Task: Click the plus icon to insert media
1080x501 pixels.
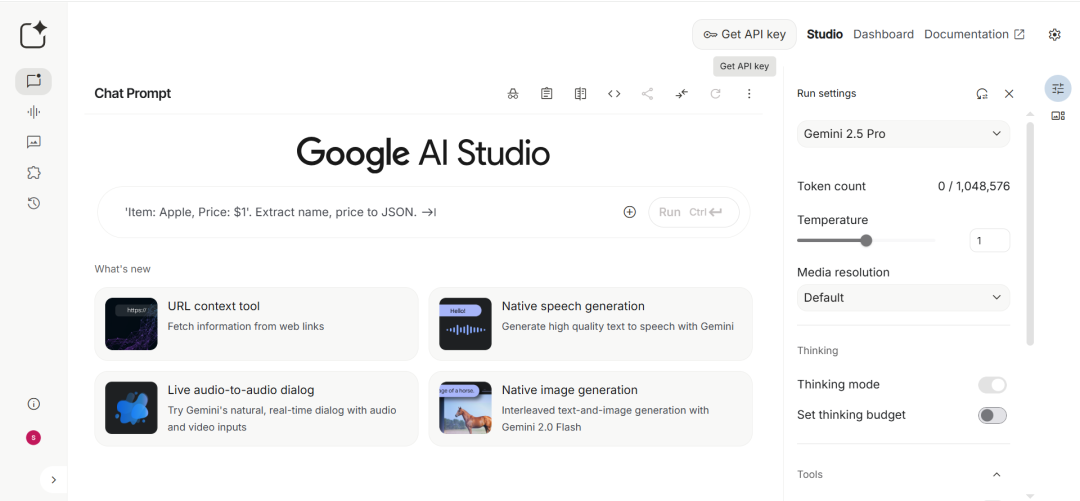Action: coord(630,212)
